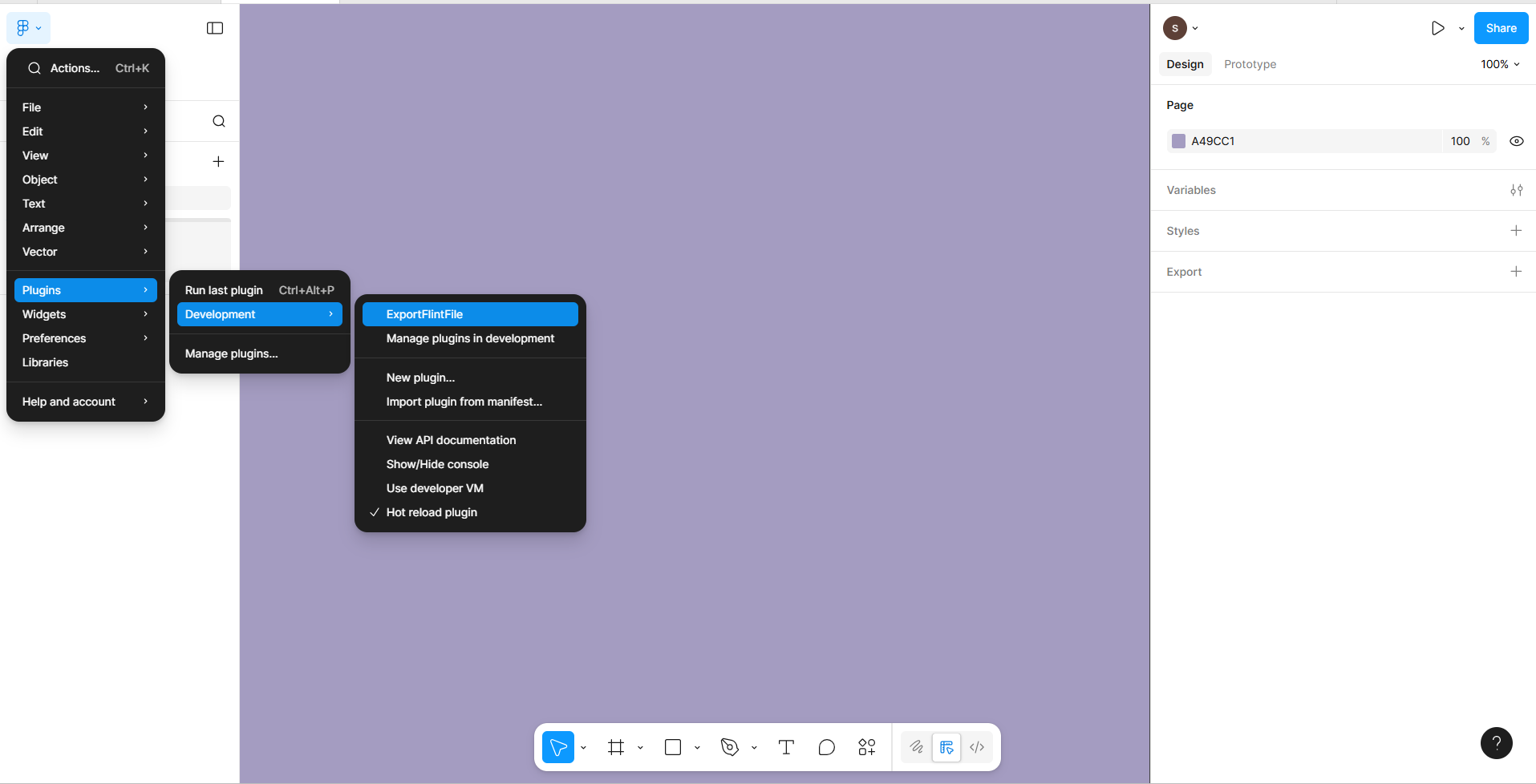The height and width of the screenshot is (784, 1536).
Task: Click the page color swatch A49CC1
Action: point(1178,141)
